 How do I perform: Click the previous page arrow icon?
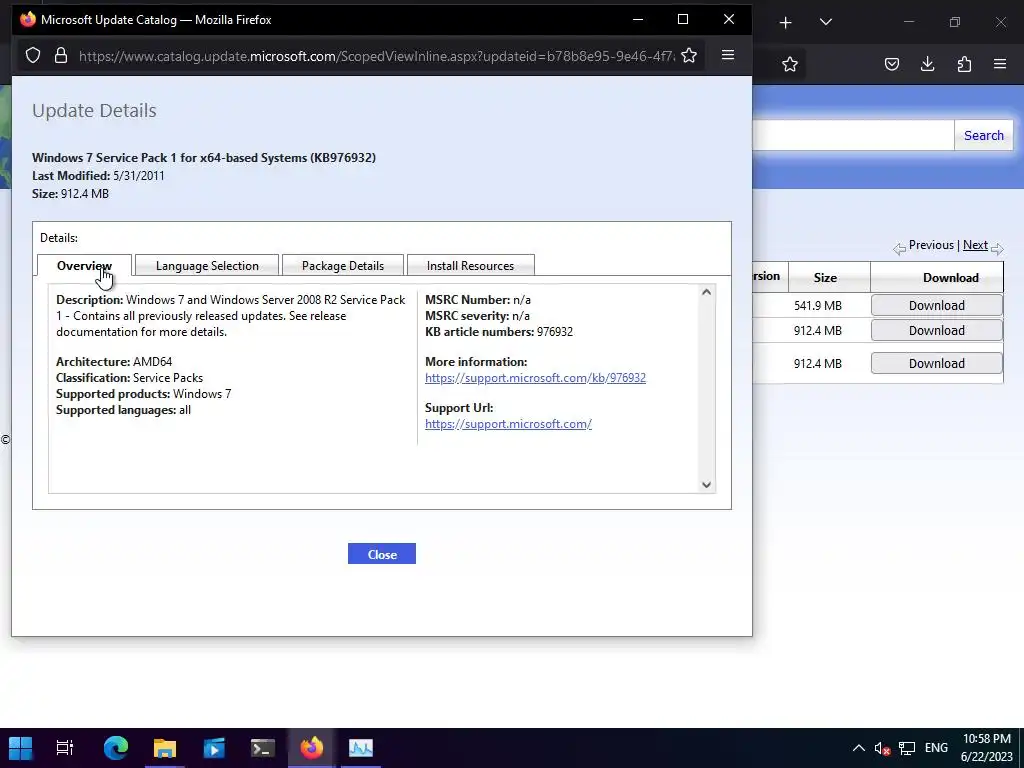[x=899, y=248]
